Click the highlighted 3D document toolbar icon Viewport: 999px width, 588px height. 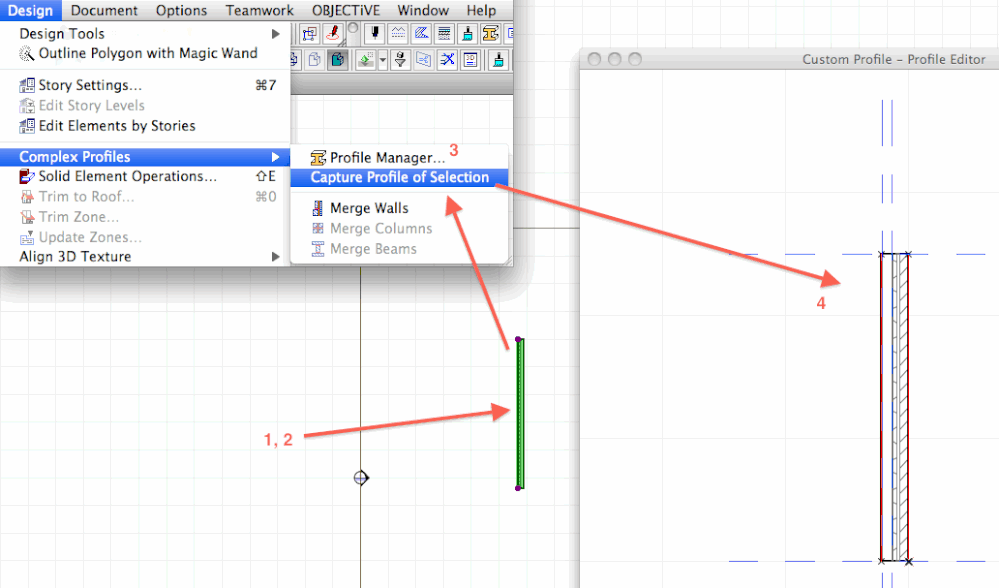tap(337, 60)
